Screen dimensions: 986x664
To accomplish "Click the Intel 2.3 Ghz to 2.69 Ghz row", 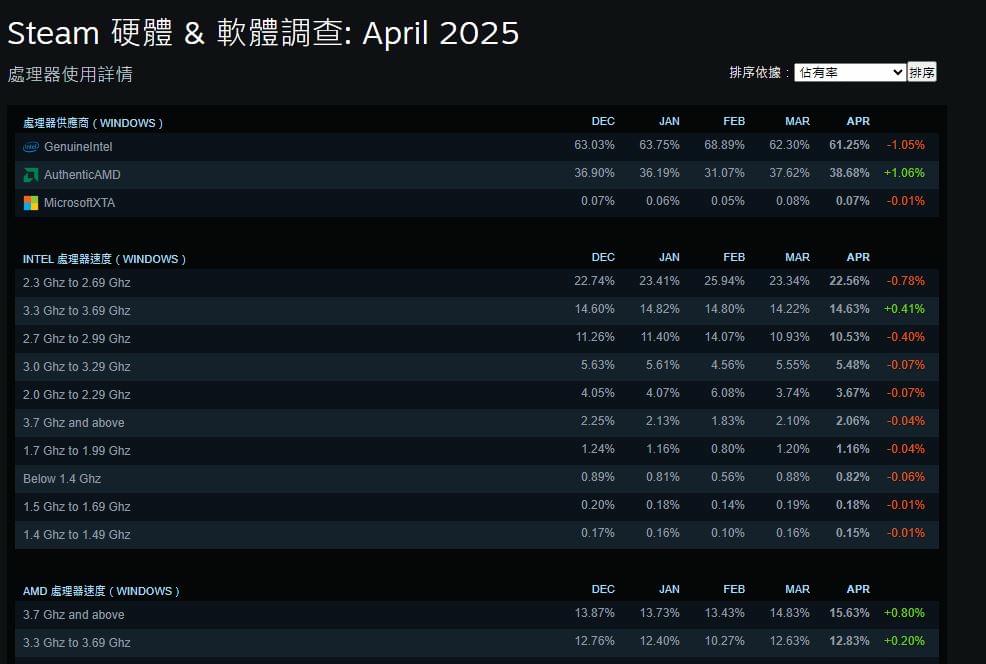I will click(477, 282).
